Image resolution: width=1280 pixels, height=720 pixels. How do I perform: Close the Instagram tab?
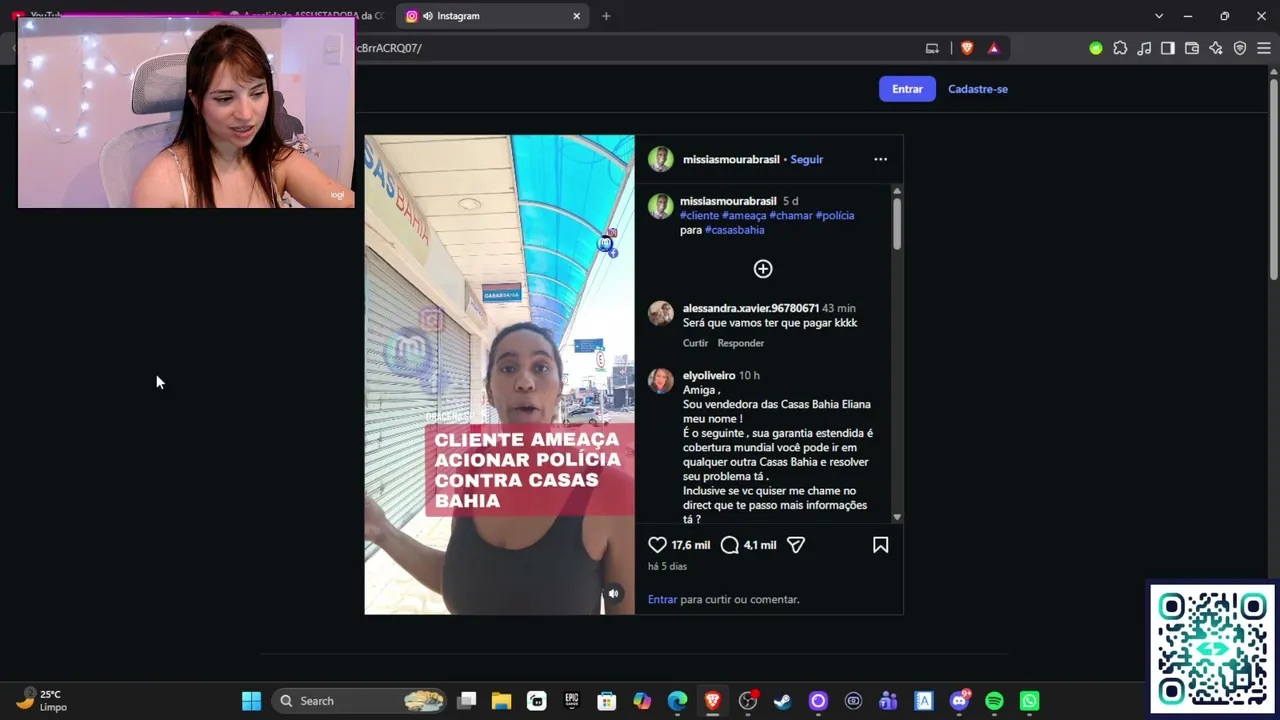[576, 16]
